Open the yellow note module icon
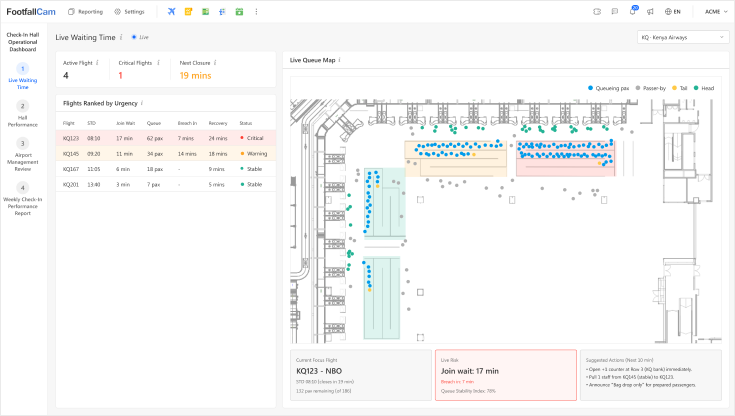The width and height of the screenshot is (735, 416). pos(188,12)
